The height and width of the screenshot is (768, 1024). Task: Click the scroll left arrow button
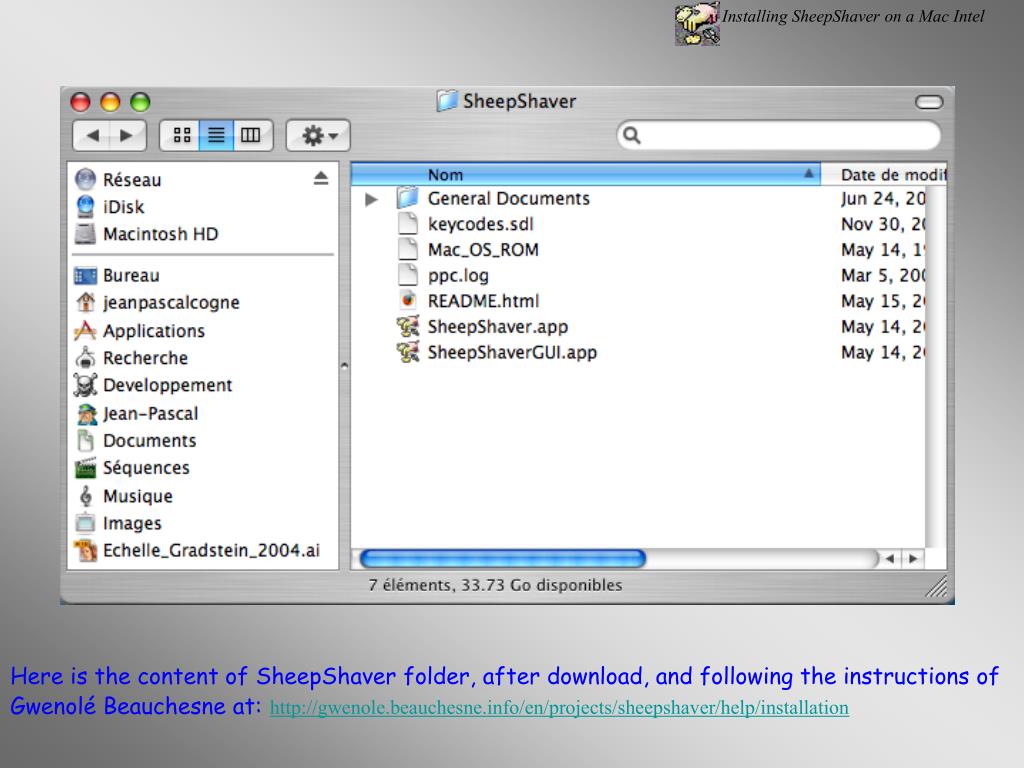click(x=889, y=558)
